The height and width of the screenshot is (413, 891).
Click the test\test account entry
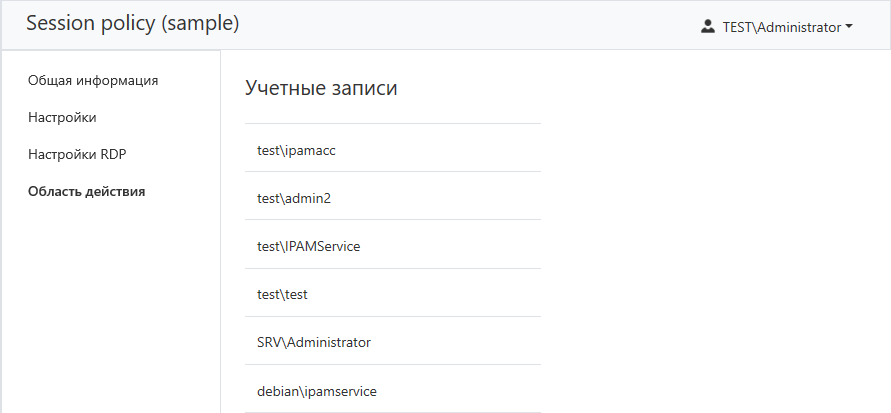(x=281, y=294)
